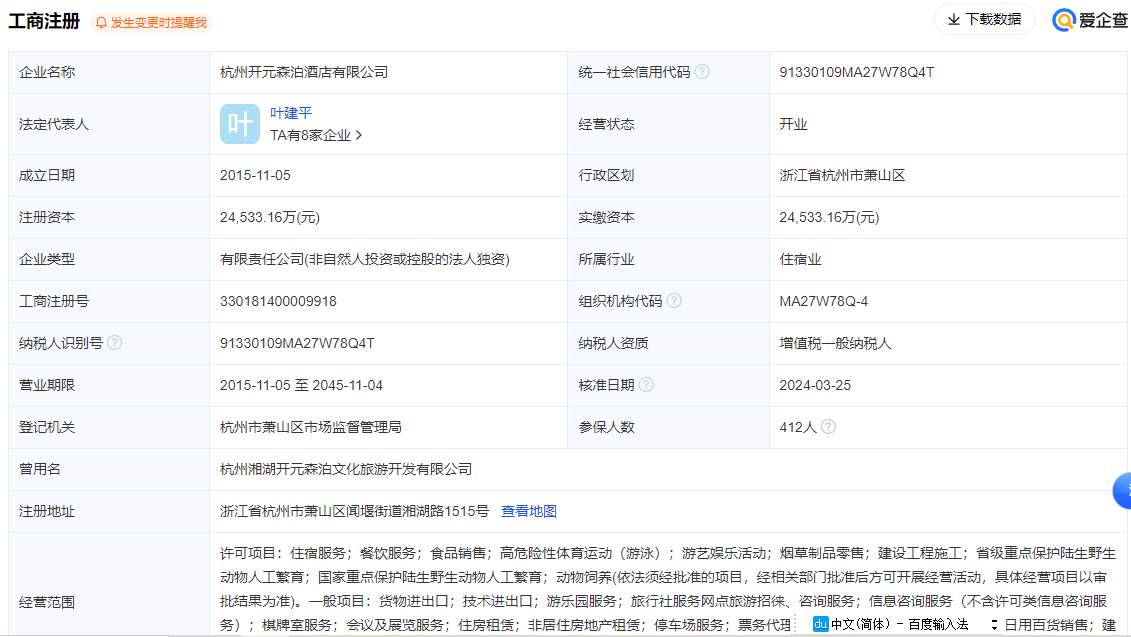Open help icon next to 组织机构代码
The width and height of the screenshot is (1131, 637).
[x=674, y=301]
